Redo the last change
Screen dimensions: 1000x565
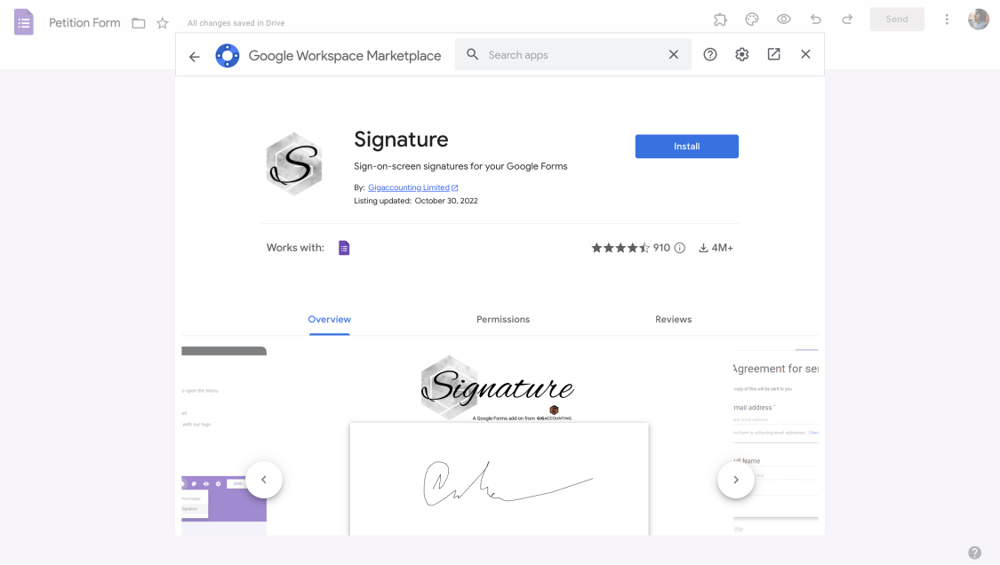(x=847, y=19)
